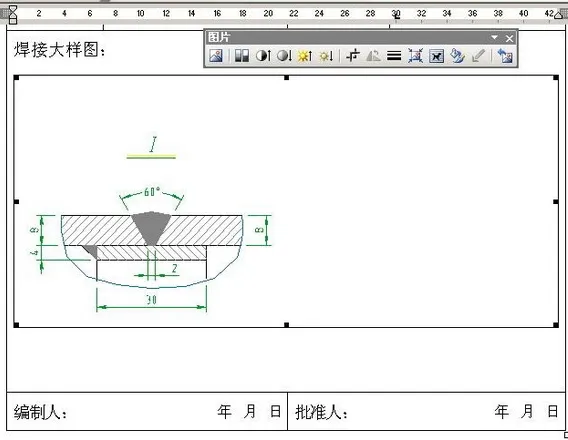Decrease picture brightness with dim sun icon
The width and height of the screenshot is (568, 440).
[x=326, y=56]
